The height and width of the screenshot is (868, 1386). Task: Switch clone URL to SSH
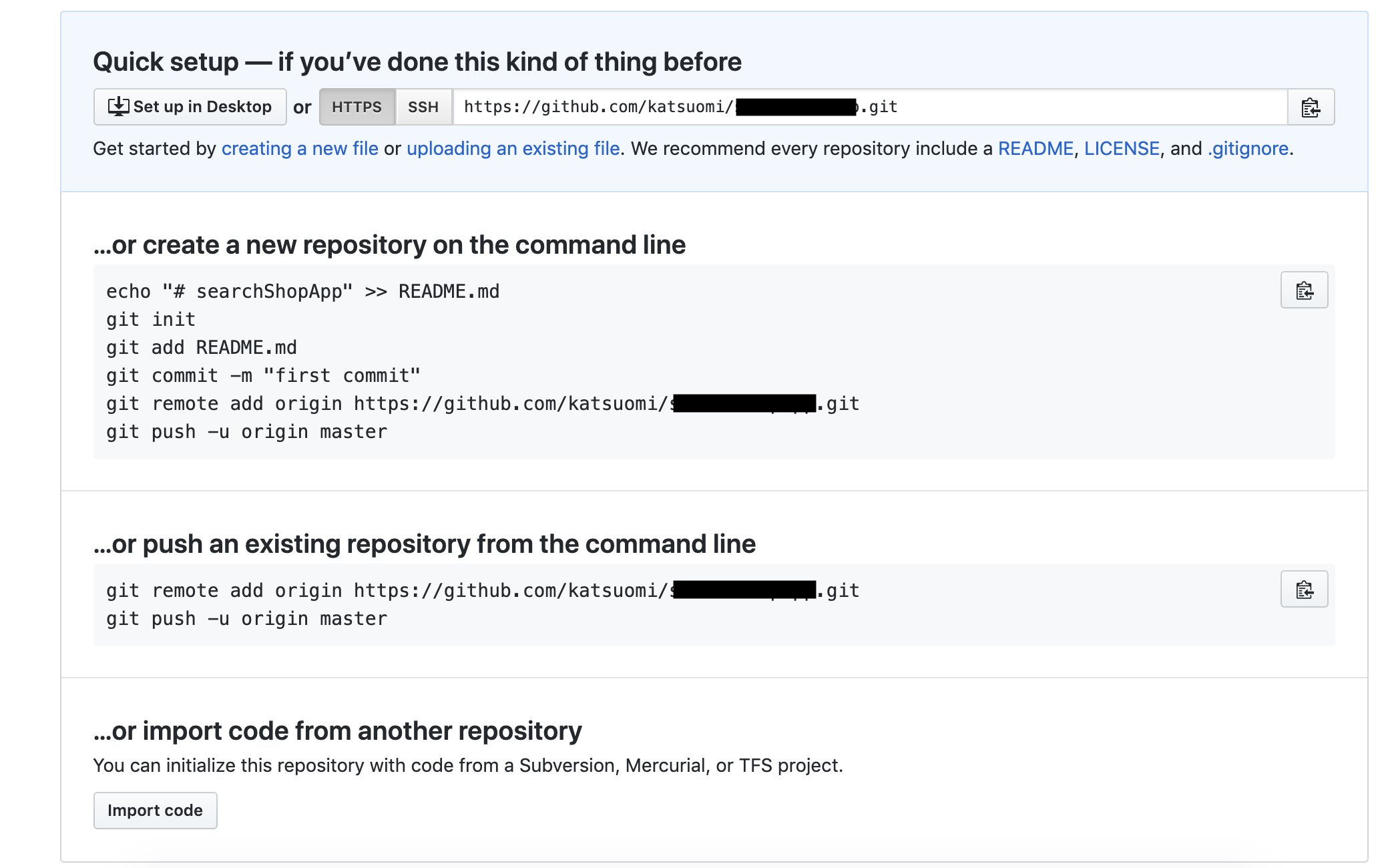tap(423, 107)
